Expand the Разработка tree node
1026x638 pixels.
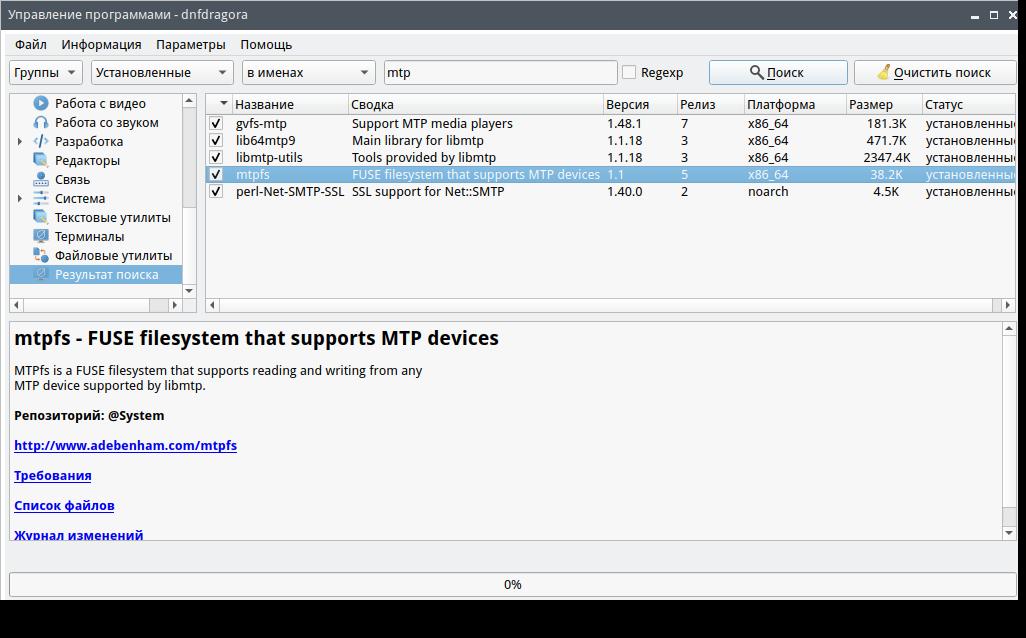tap(20, 141)
